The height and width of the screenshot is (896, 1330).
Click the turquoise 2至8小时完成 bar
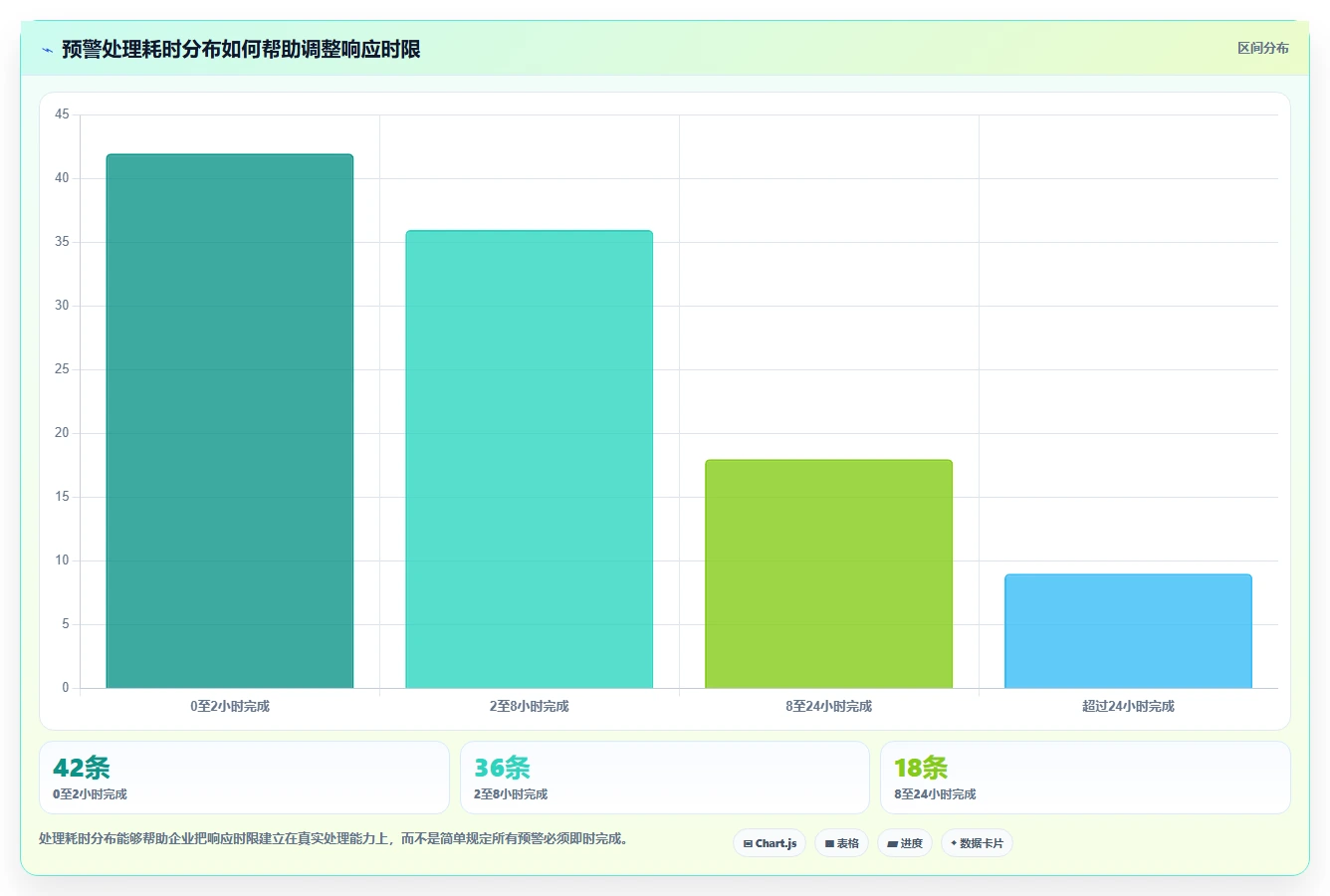tap(530, 459)
